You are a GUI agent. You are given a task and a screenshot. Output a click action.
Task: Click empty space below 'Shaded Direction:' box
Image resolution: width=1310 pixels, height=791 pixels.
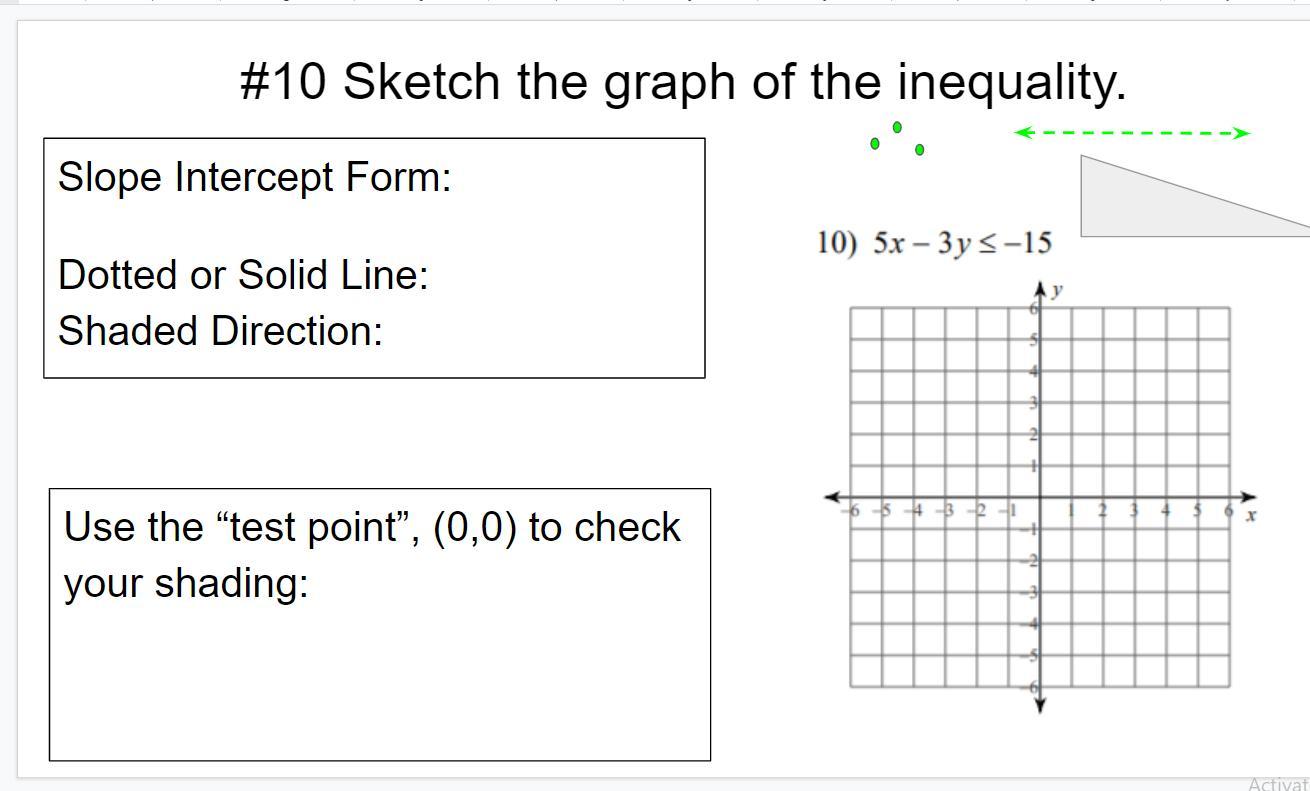click(374, 430)
